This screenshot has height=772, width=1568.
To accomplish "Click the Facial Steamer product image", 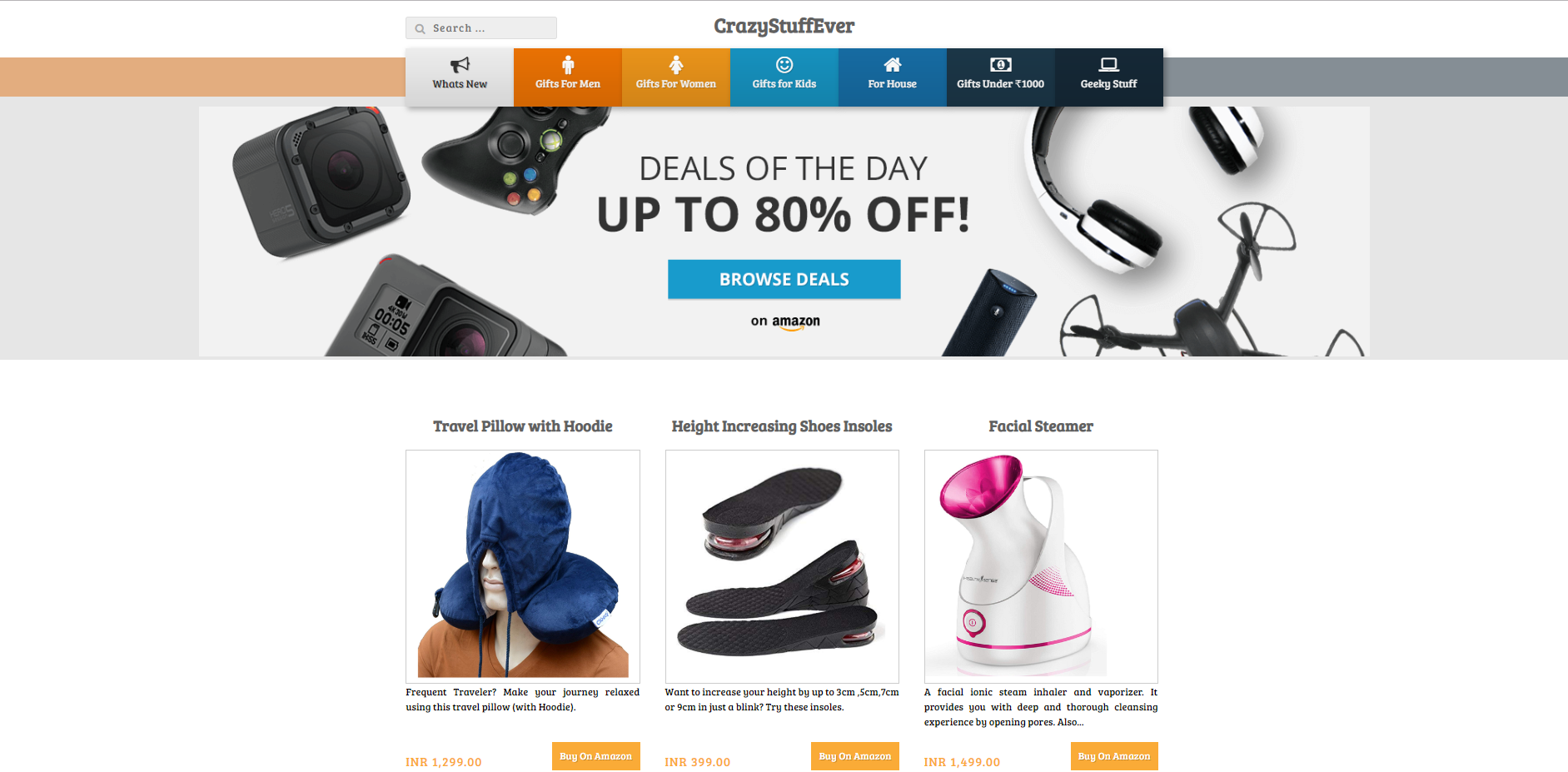I will (x=1041, y=566).
